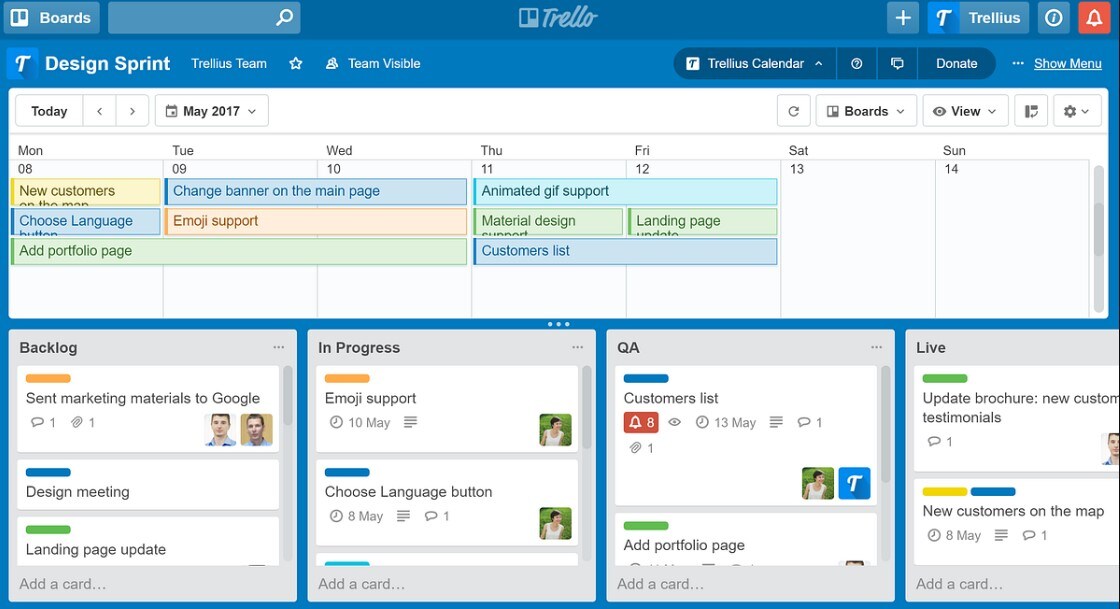Click the 10 May due date badge
The height and width of the screenshot is (609, 1120).
(x=360, y=423)
